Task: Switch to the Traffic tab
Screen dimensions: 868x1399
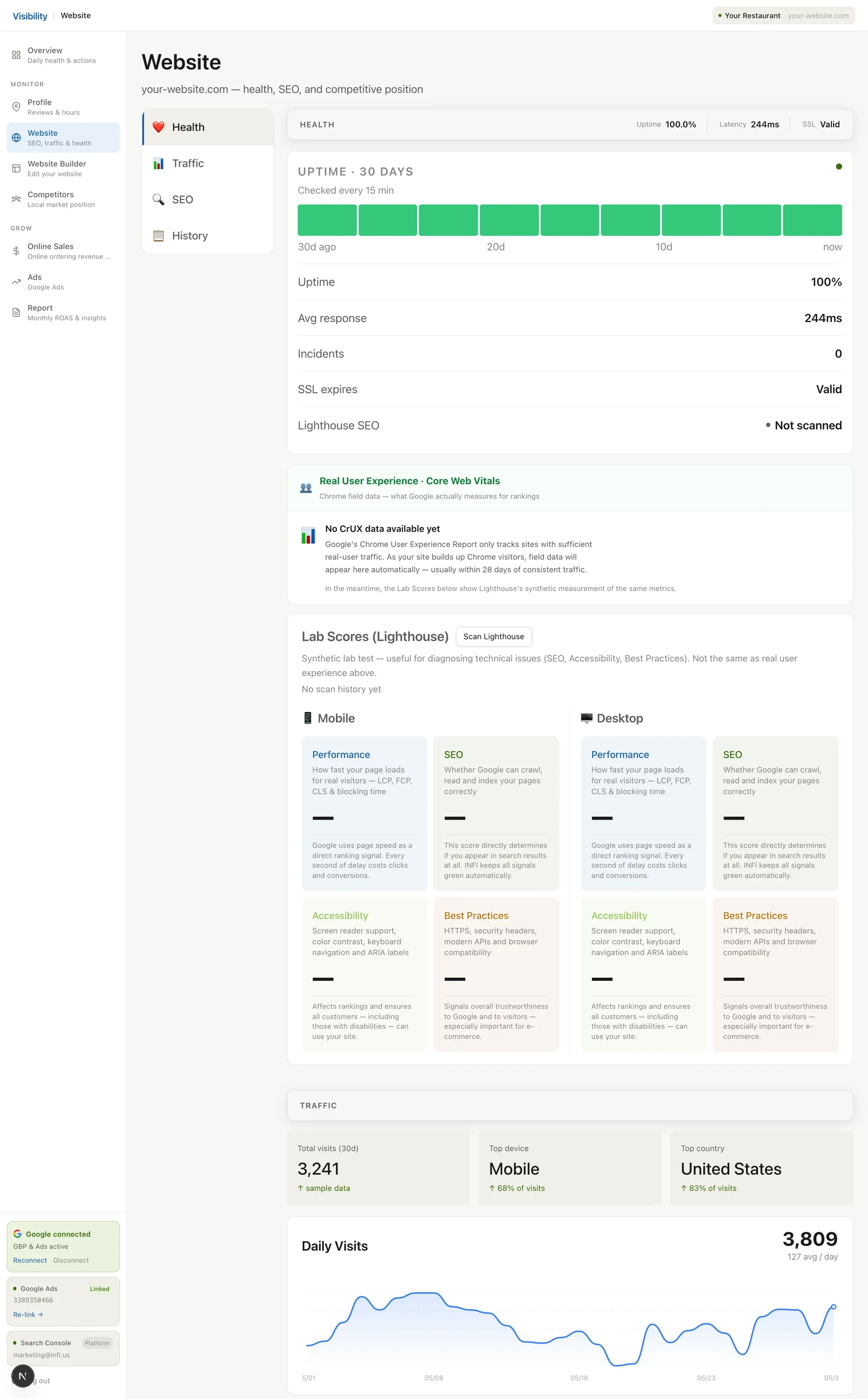Action: click(x=208, y=164)
